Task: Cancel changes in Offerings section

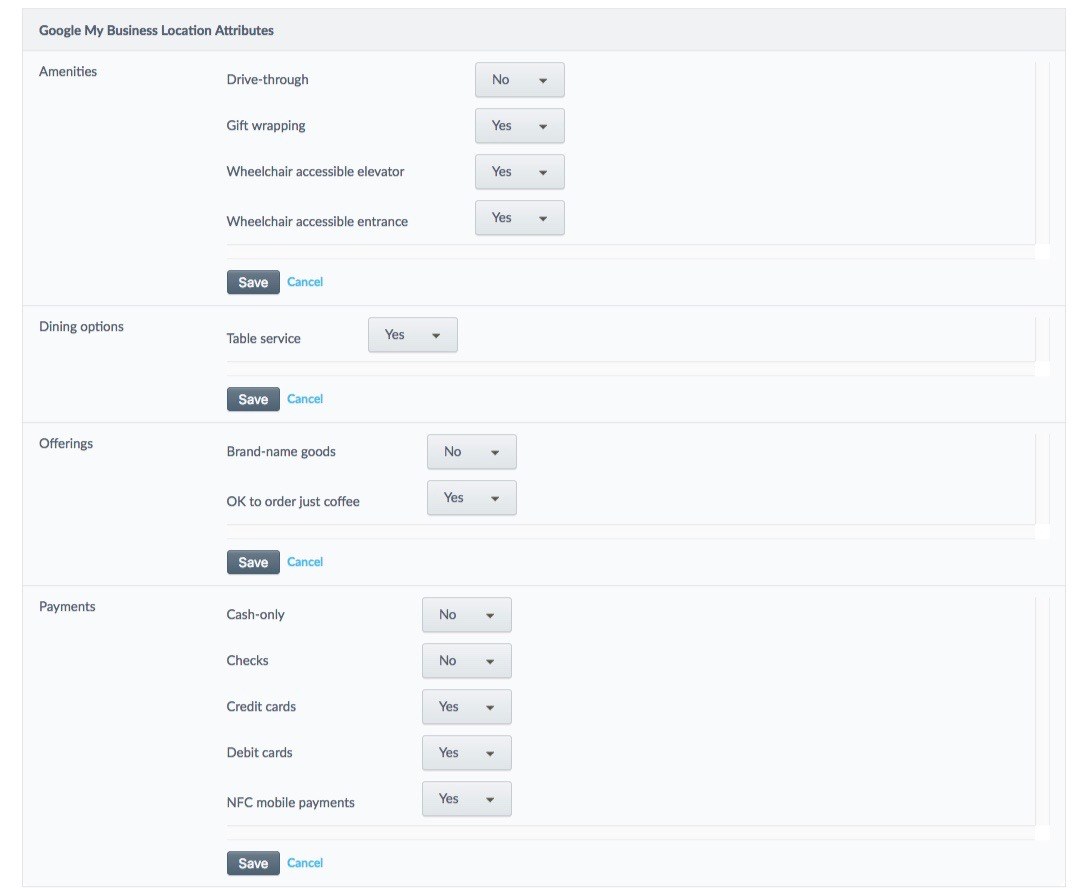Action: pos(305,562)
